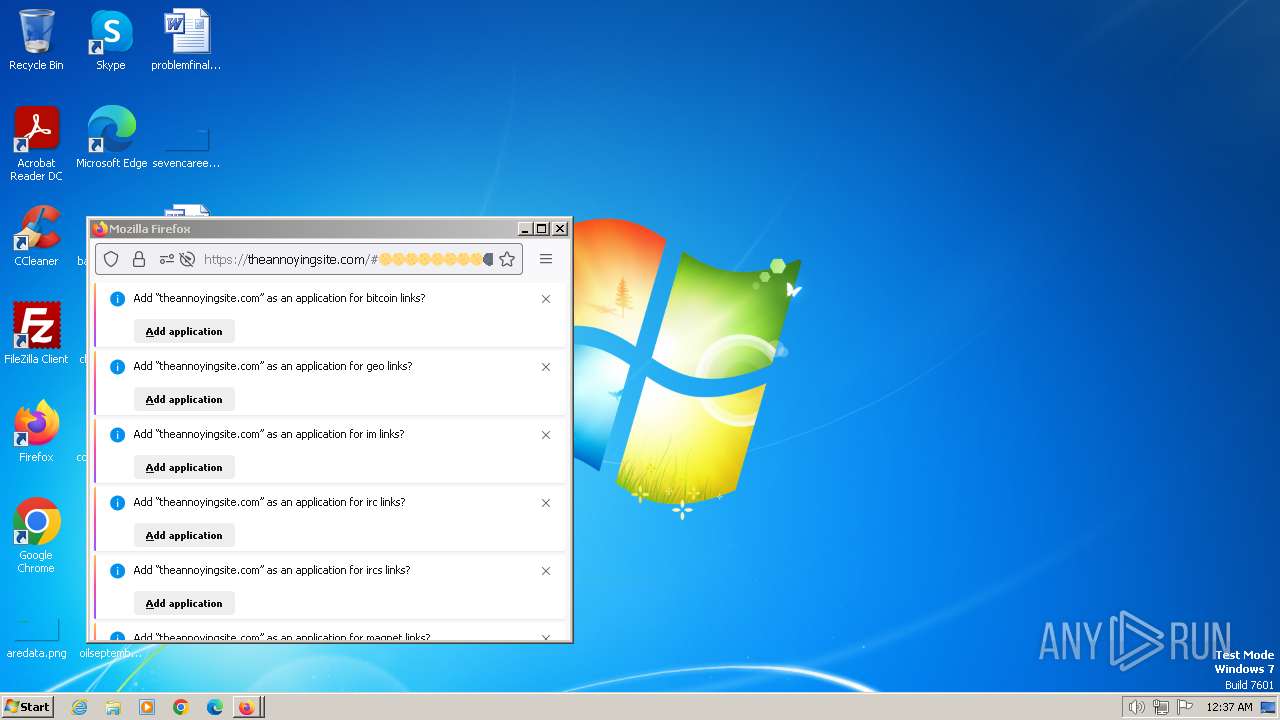The height and width of the screenshot is (720, 1280).
Task: Dismiss the geo links notification
Action: tap(546, 367)
